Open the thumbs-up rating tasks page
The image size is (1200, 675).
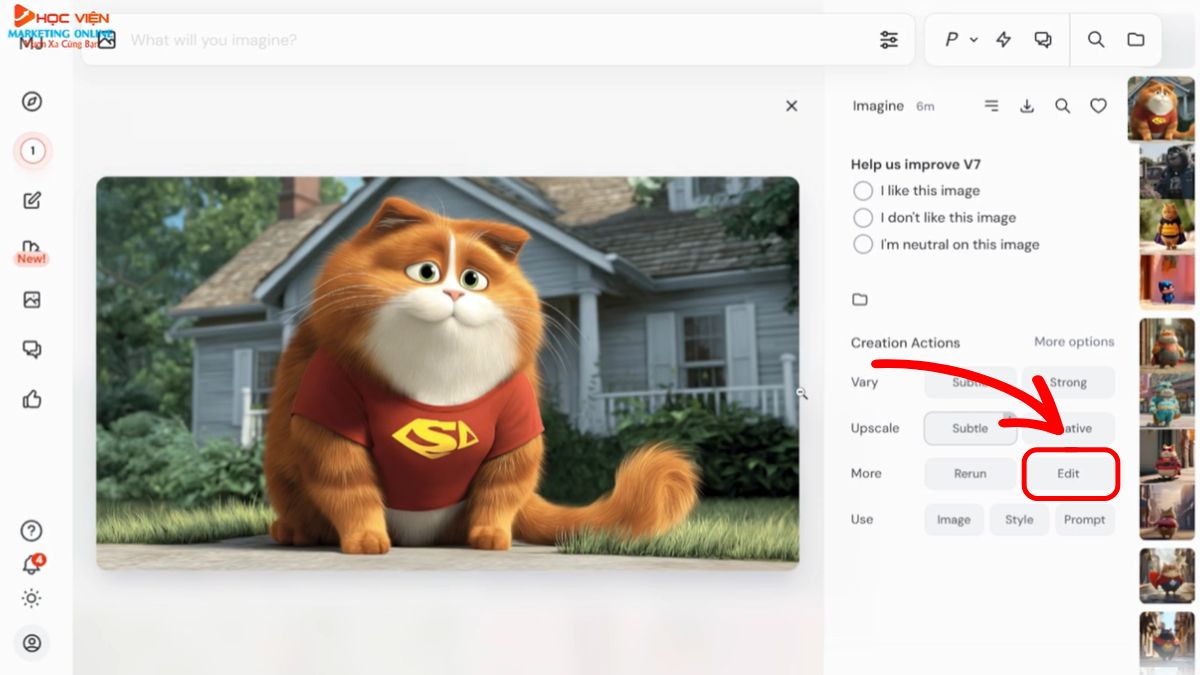[x=32, y=400]
